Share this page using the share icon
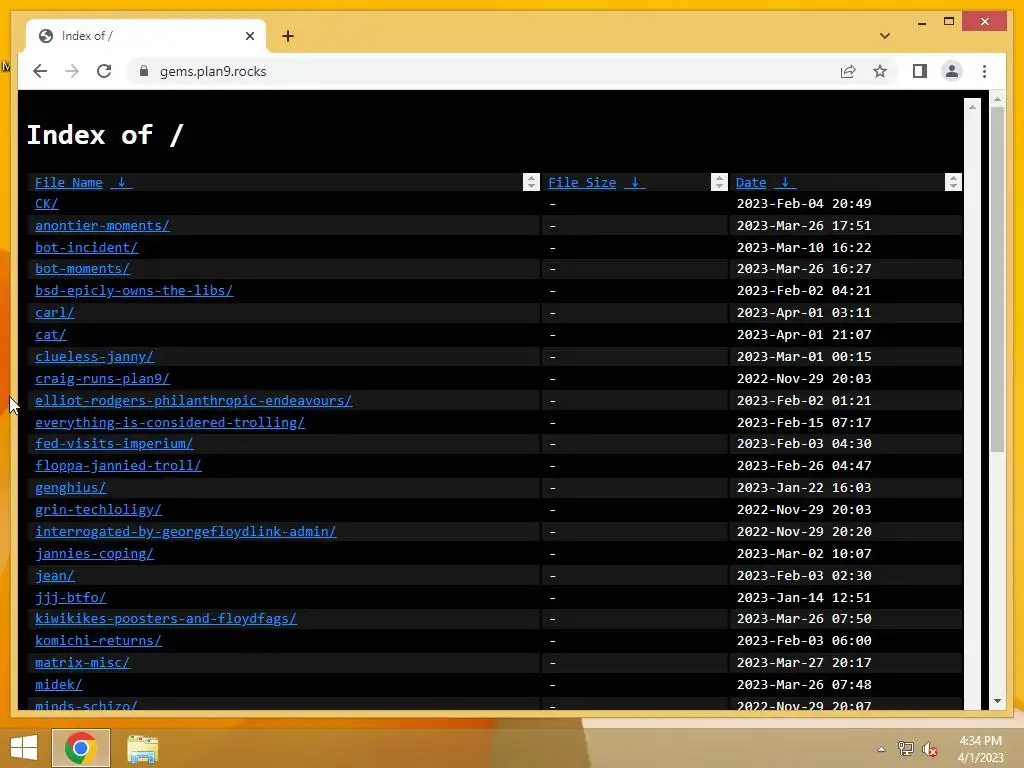This screenshot has height=768, width=1024. [848, 71]
